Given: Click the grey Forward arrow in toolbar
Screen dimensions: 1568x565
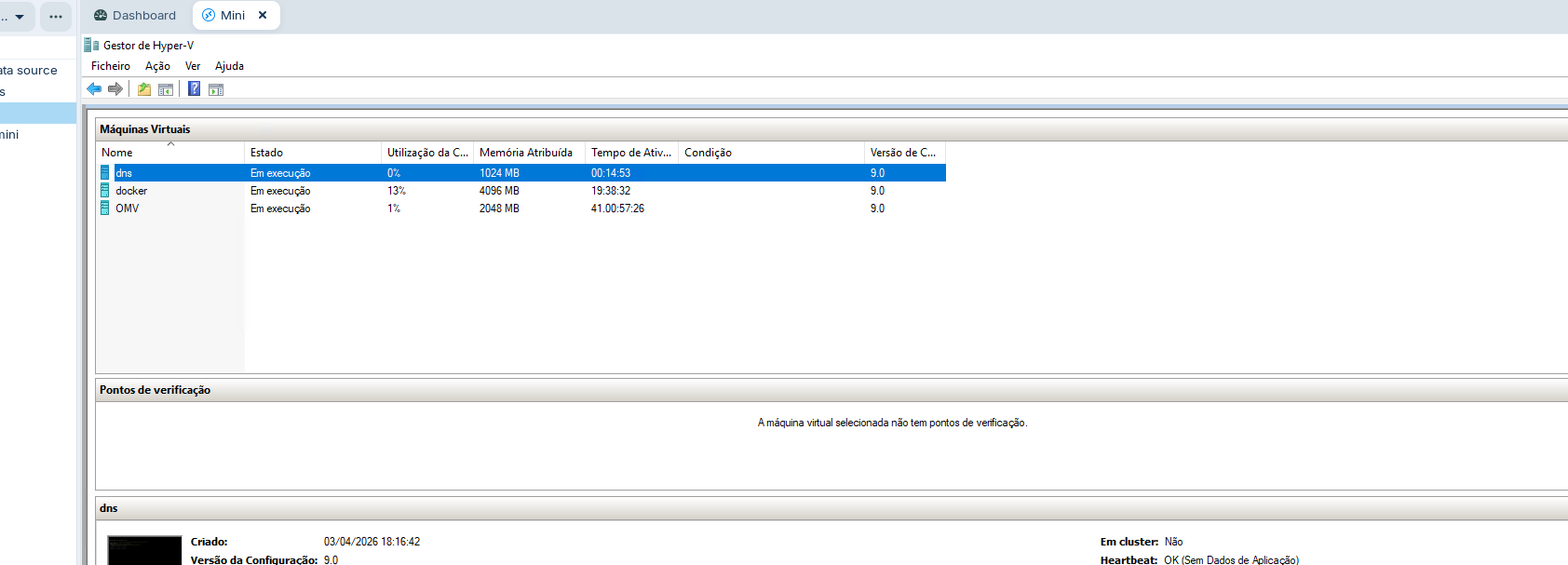Looking at the screenshot, I should coord(115,89).
